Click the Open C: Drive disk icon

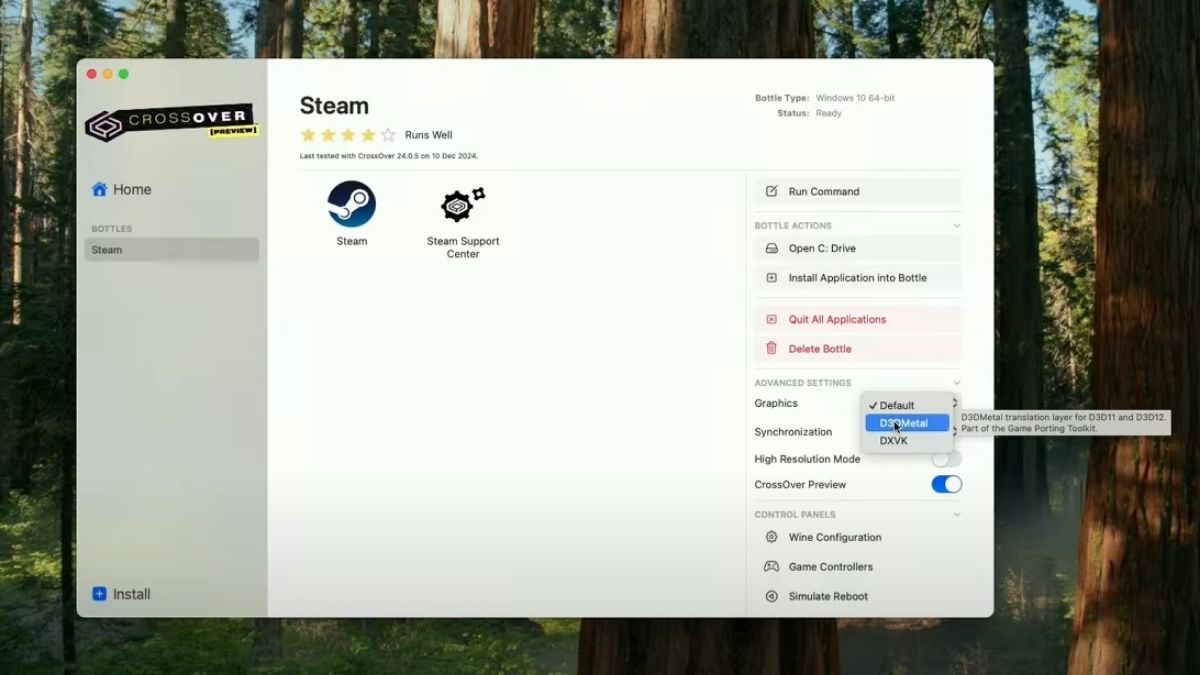(771, 248)
